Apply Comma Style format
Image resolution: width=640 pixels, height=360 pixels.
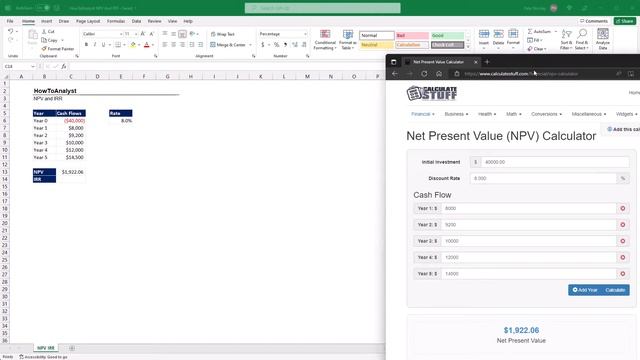[285, 44]
